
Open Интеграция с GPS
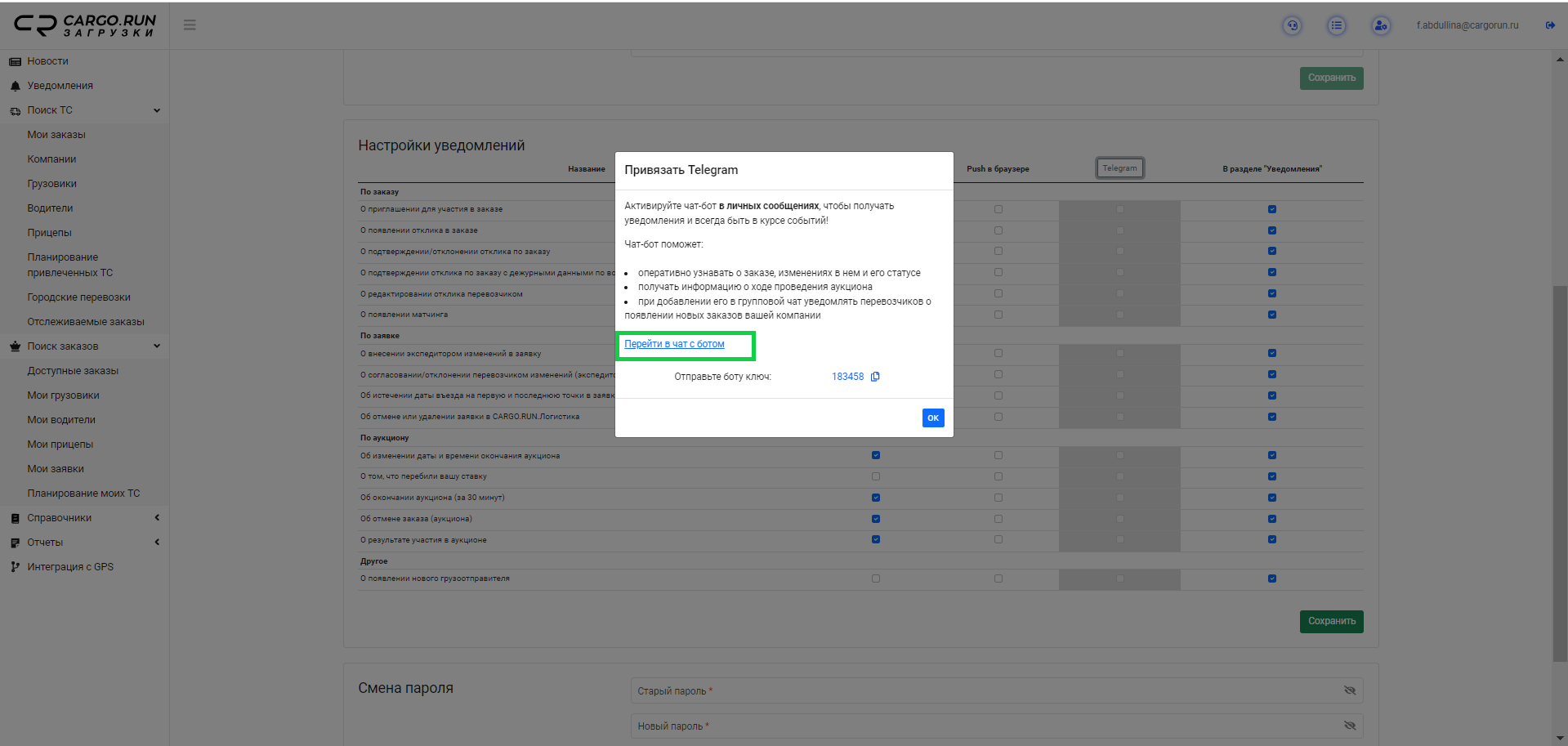pos(70,567)
